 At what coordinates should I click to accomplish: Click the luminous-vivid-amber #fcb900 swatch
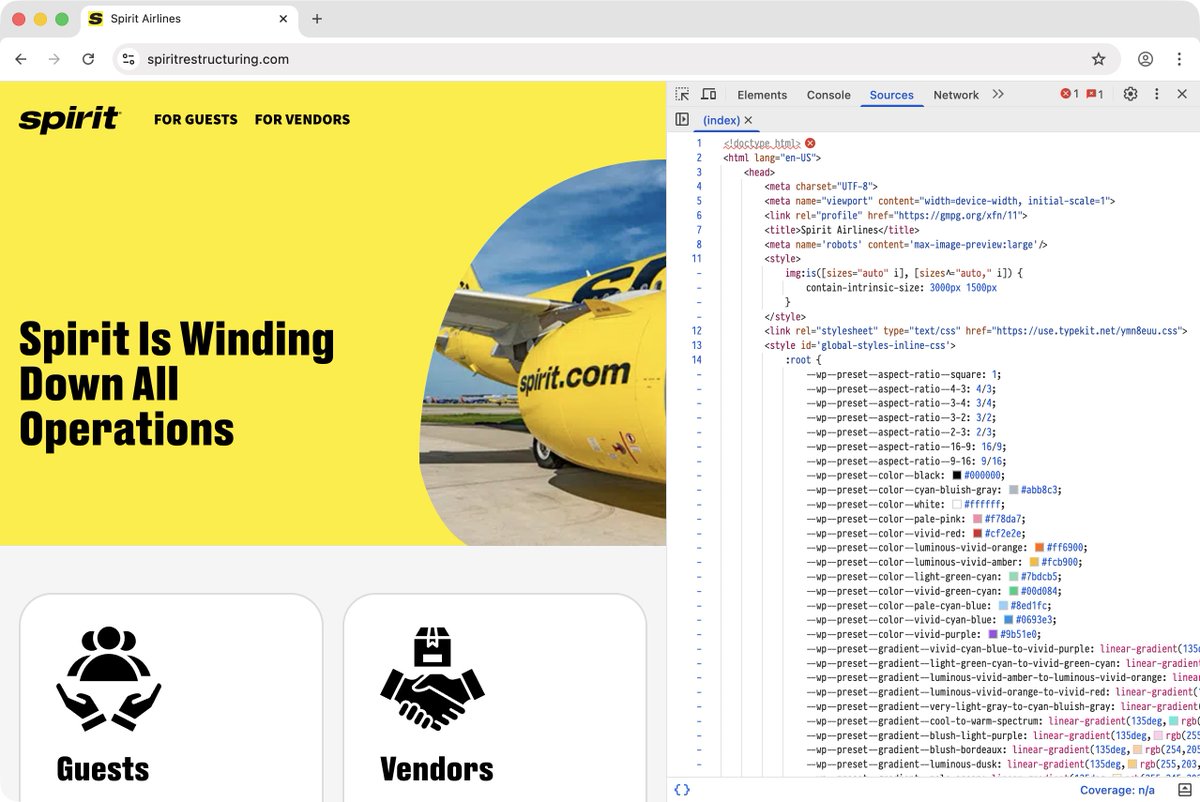[x=1035, y=563]
